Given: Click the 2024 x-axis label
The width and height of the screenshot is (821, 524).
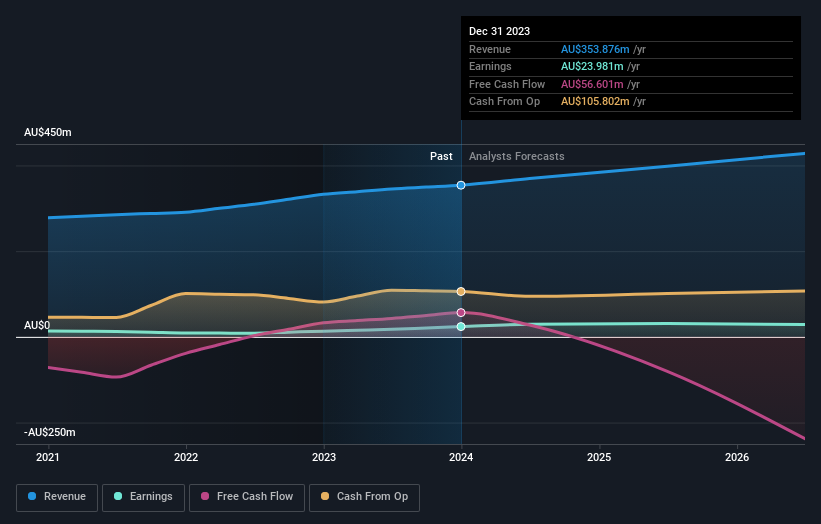Looking at the screenshot, I should pyautogui.click(x=461, y=457).
